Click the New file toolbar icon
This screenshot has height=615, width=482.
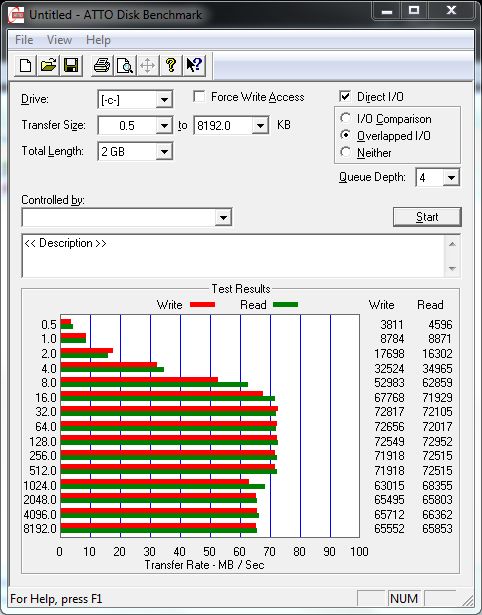[25, 65]
